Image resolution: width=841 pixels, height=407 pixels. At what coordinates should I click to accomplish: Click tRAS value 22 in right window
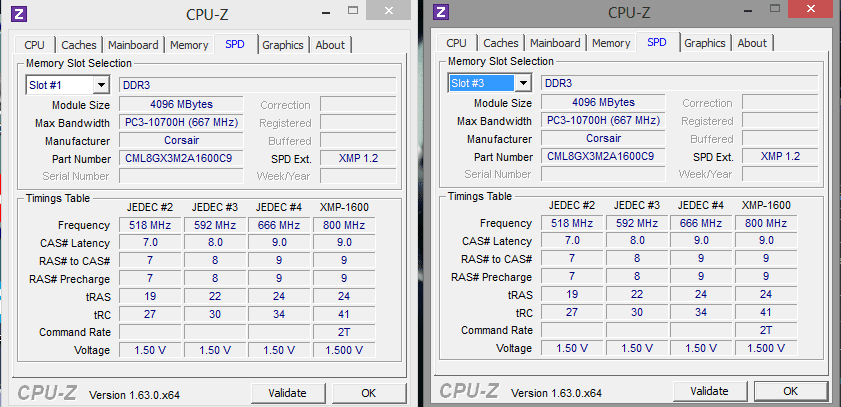(637, 294)
